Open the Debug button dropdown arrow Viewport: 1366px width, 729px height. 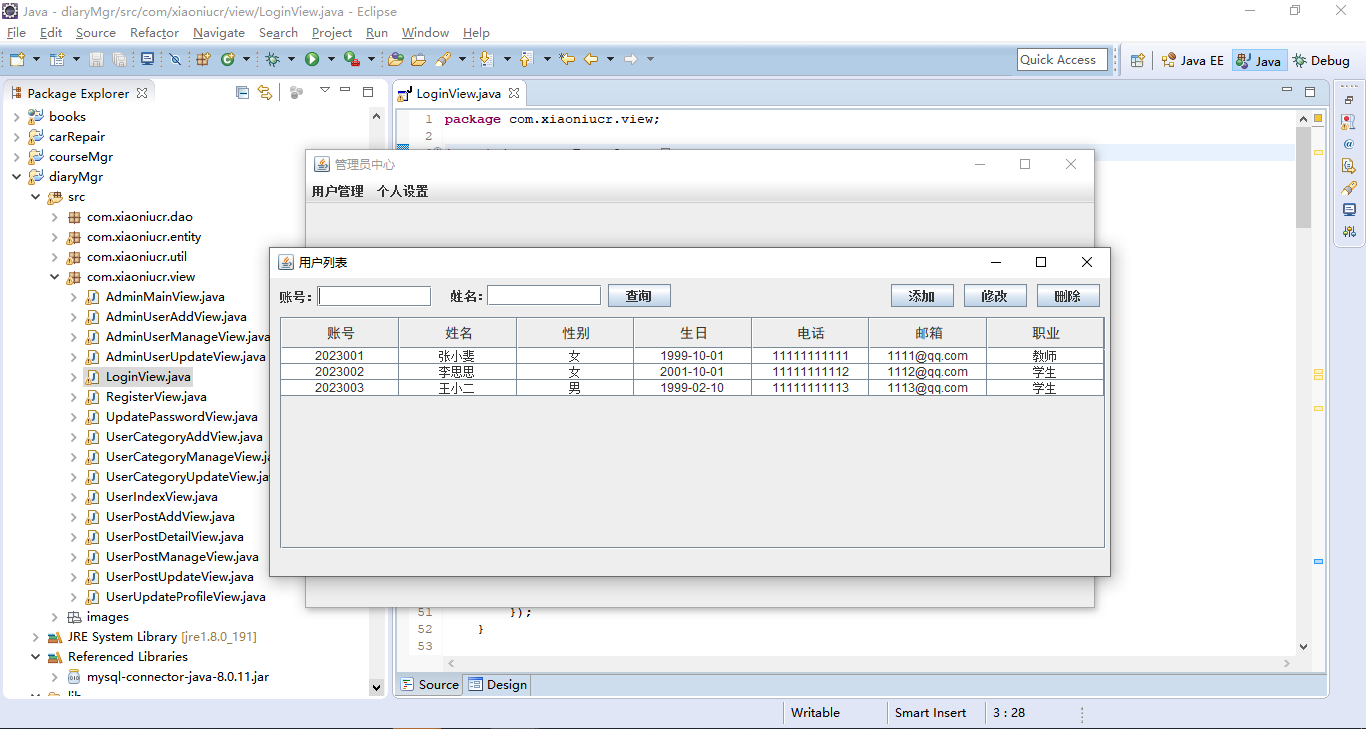(x=291, y=60)
